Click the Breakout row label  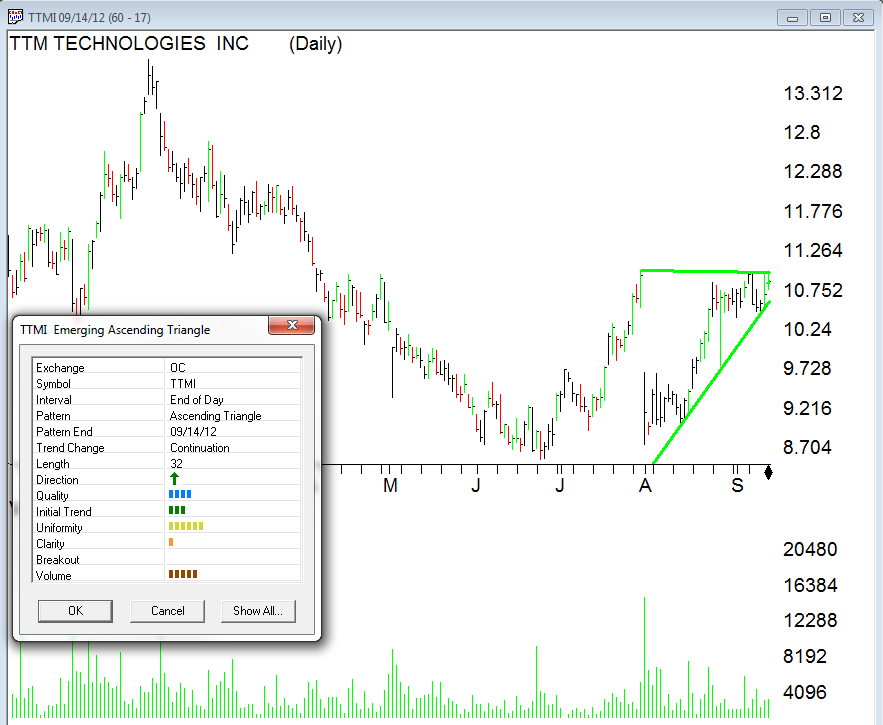coord(57,560)
